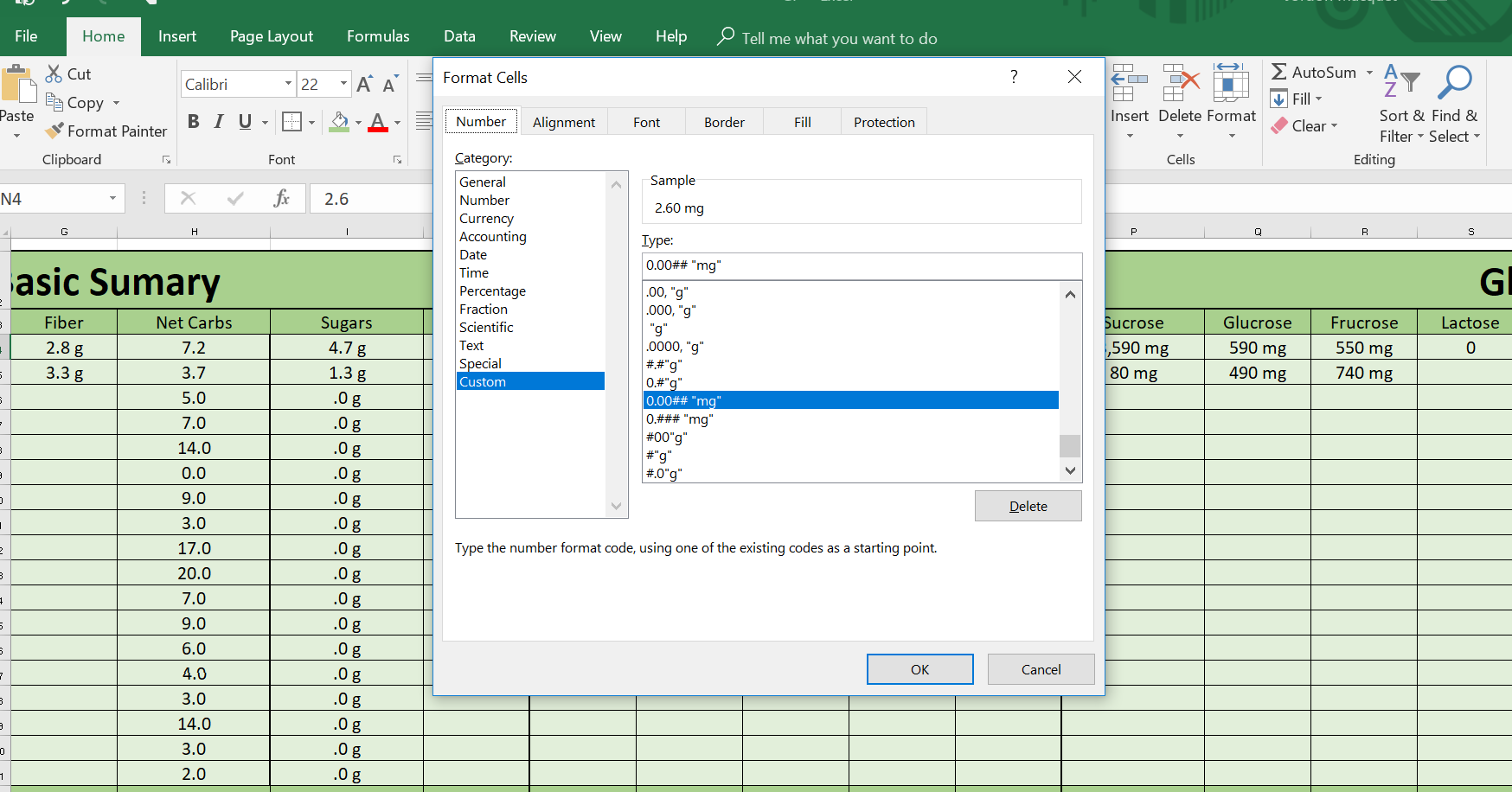Open the Name Box dropdown arrow
Screen dimensions: 1512x792
(112, 199)
